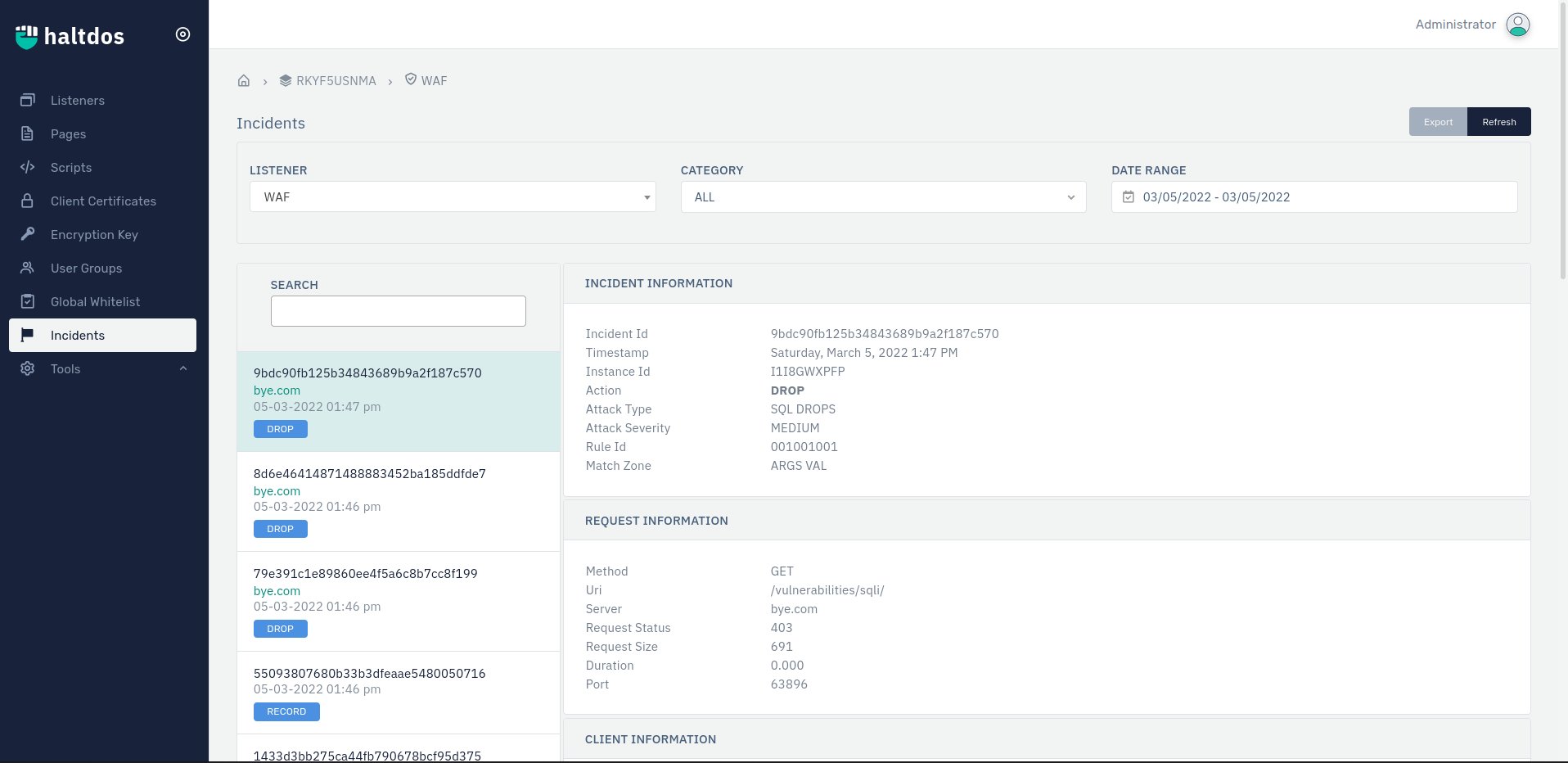
Task: Click the CLIENT INFORMATION panel header
Action: click(1047, 739)
